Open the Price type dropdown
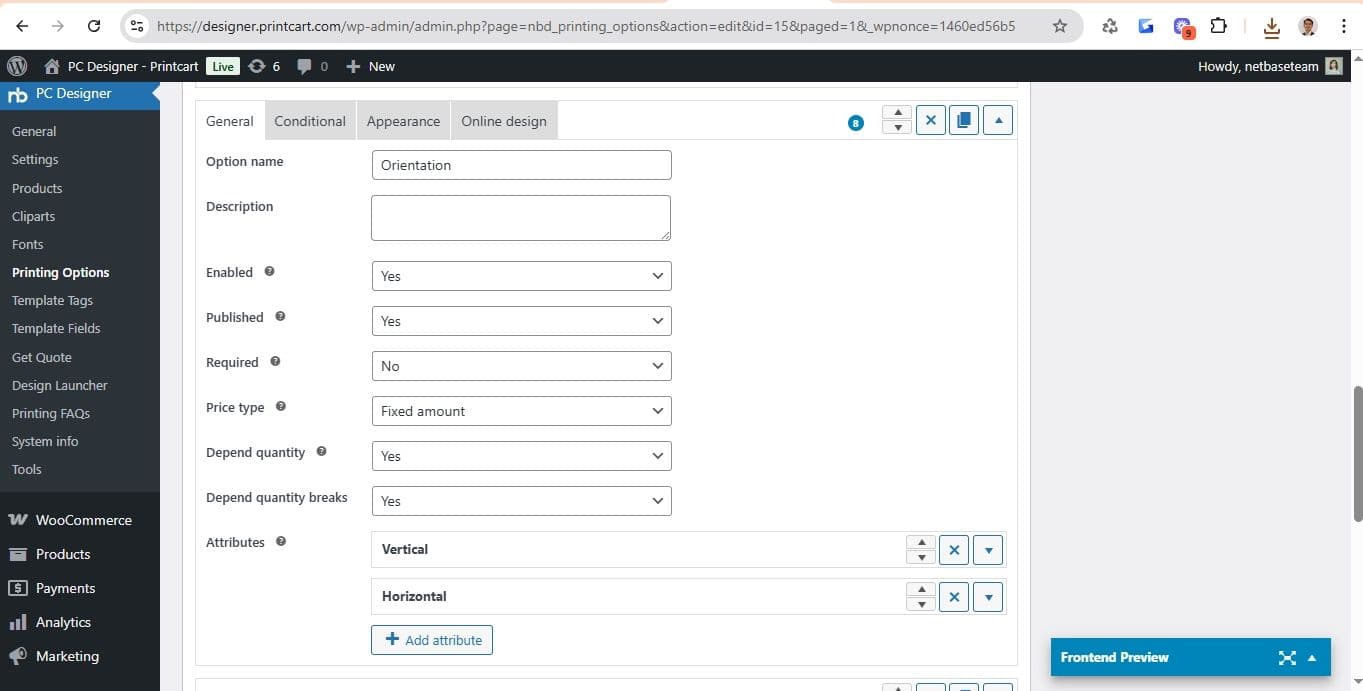Screen dimensions: 1363x691 click(521, 411)
